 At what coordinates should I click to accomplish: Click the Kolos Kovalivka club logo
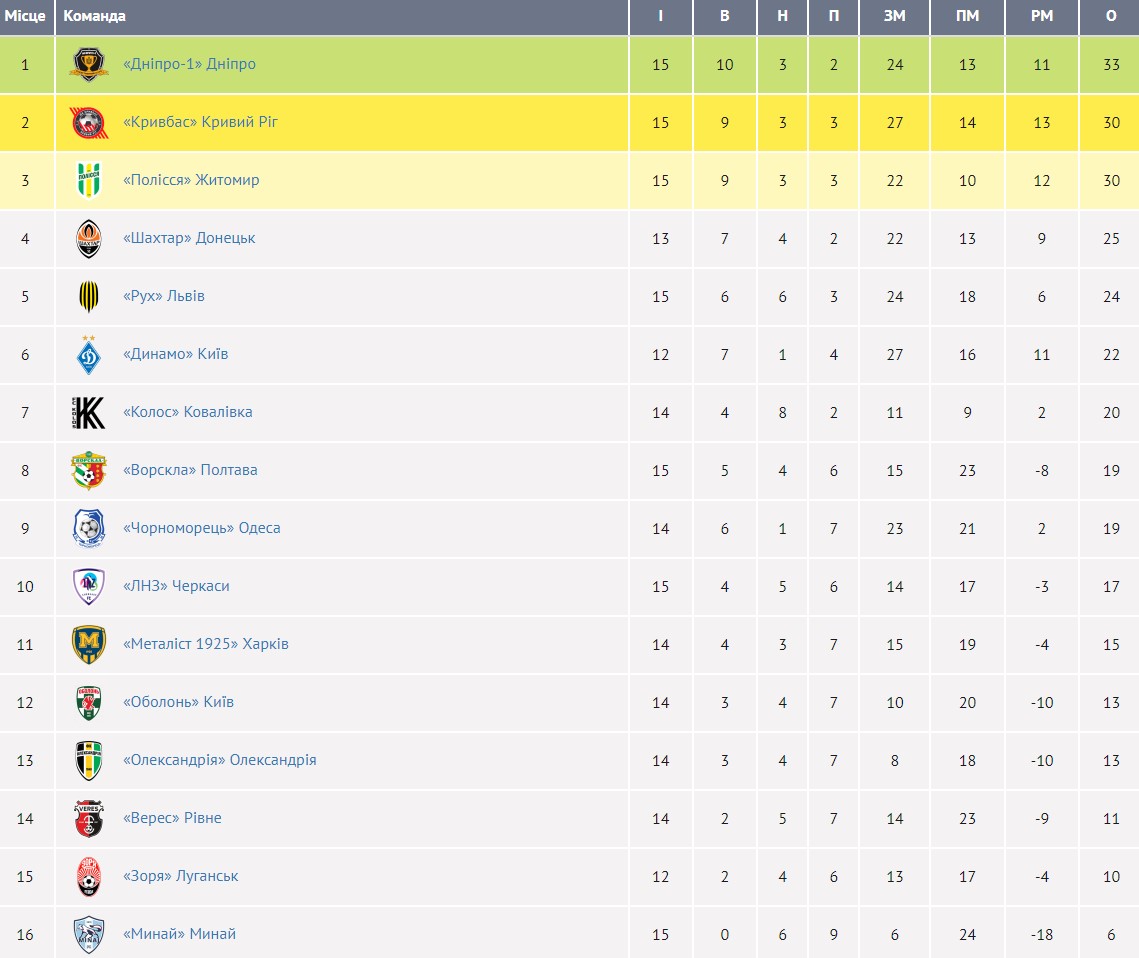click(88, 413)
